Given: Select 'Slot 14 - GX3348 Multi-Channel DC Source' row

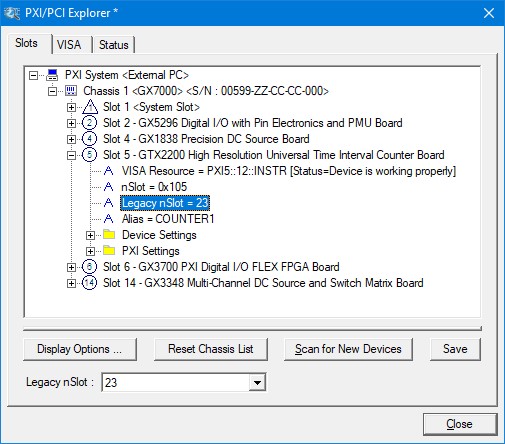Looking at the screenshot, I should pyautogui.click(x=263, y=283).
